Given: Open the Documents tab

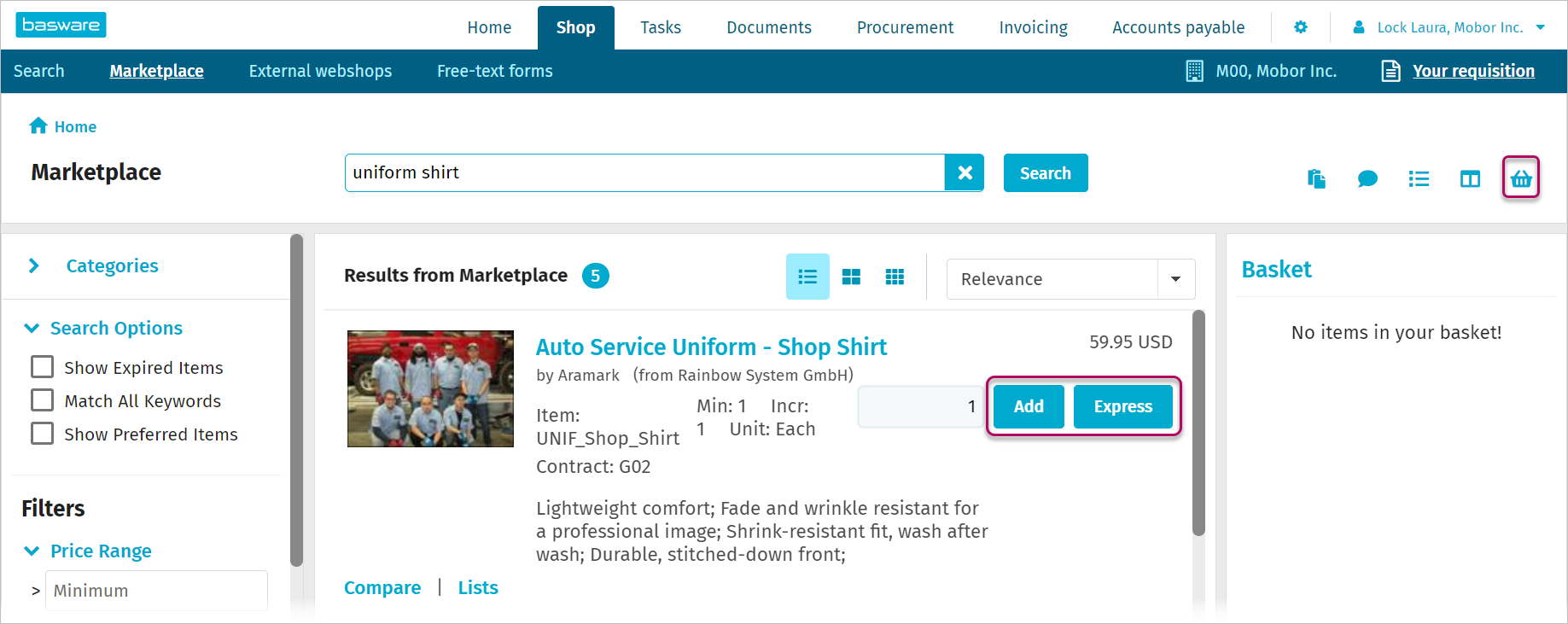Looking at the screenshot, I should [x=769, y=27].
